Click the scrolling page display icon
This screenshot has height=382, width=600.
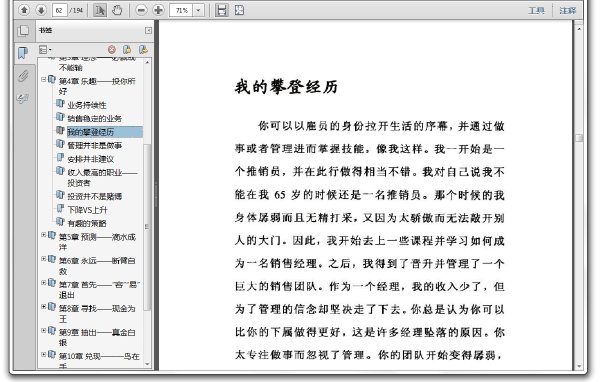pyautogui.click(x=221, y=10)
